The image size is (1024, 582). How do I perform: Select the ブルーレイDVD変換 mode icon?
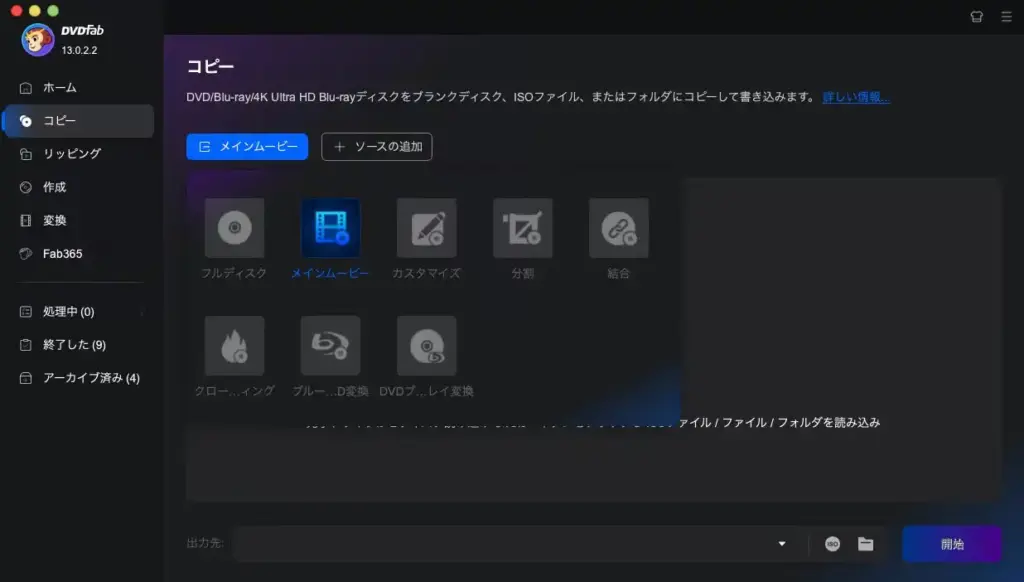330,343
